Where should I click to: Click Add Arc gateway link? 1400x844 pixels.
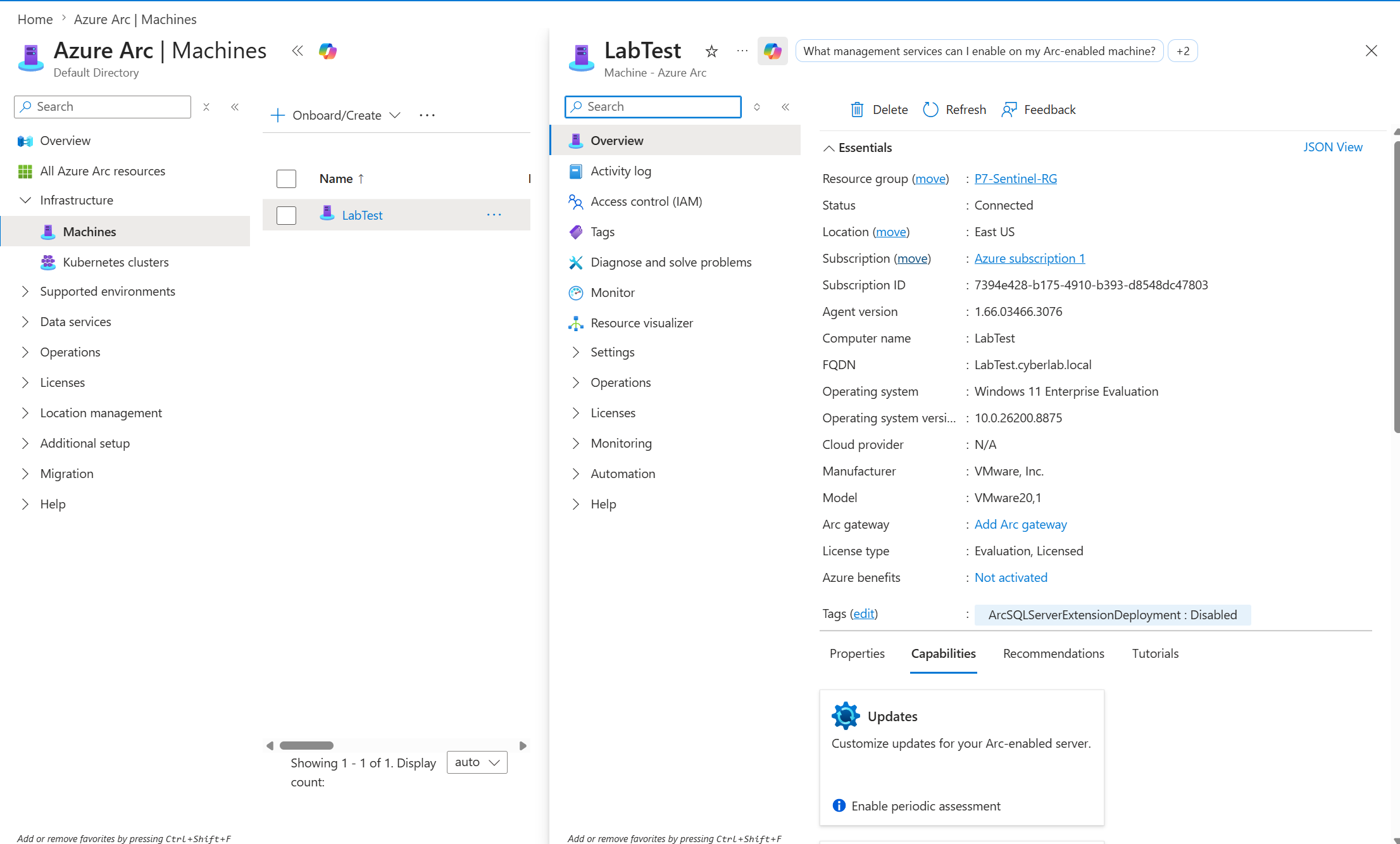[1020, 524]
